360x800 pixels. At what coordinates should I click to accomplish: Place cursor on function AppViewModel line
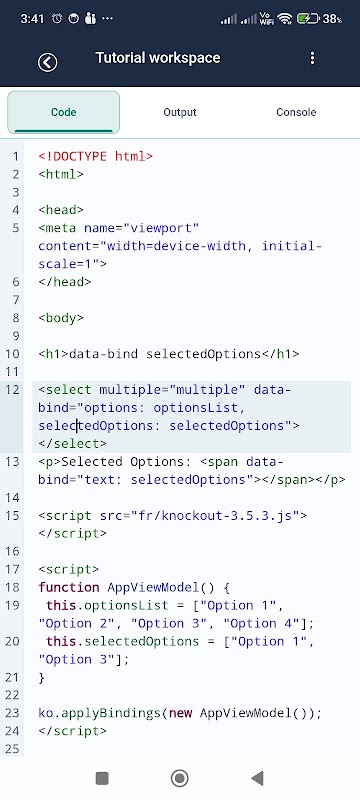[134, 587]
